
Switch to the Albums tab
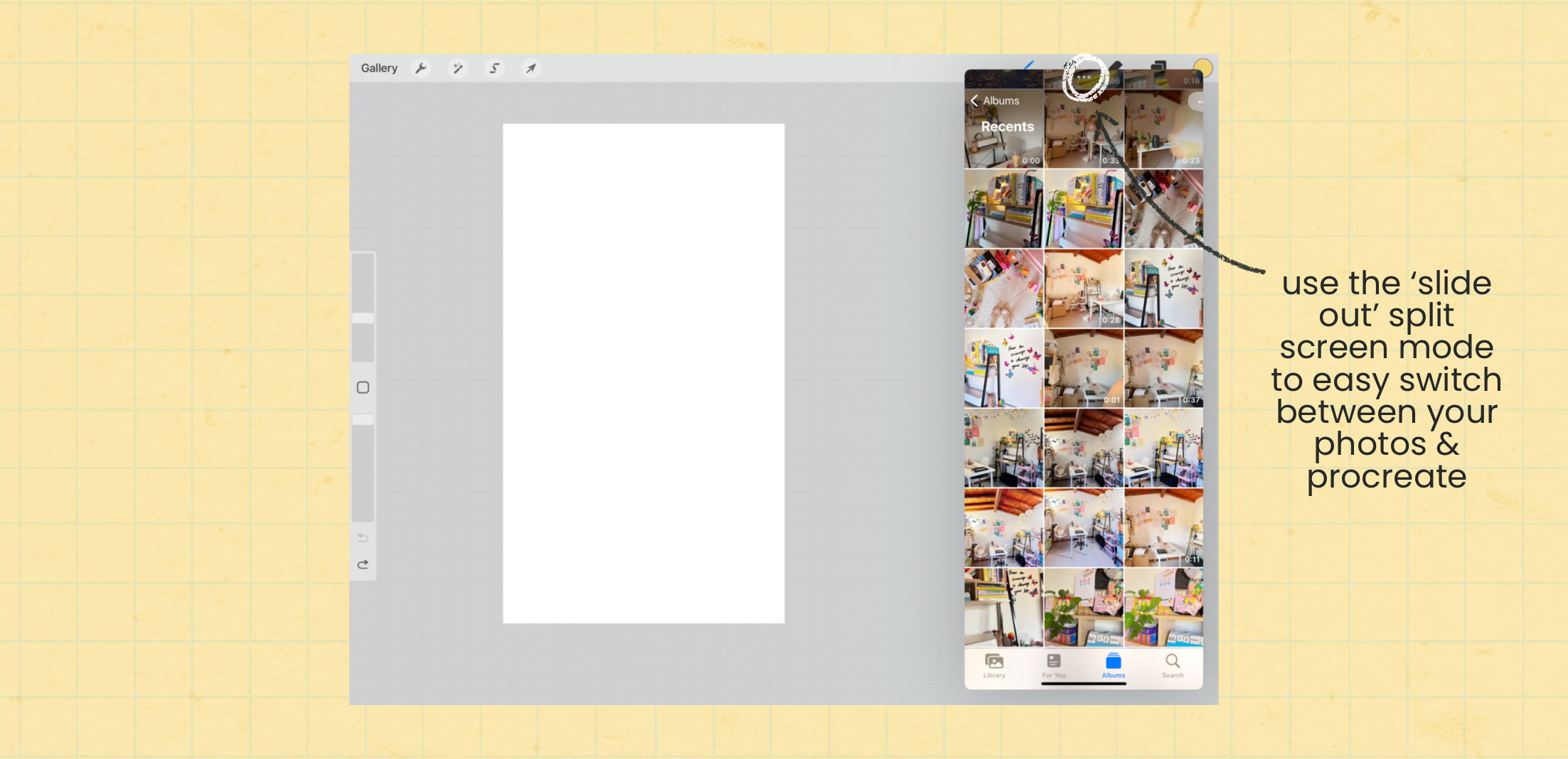coord(1113,666)
